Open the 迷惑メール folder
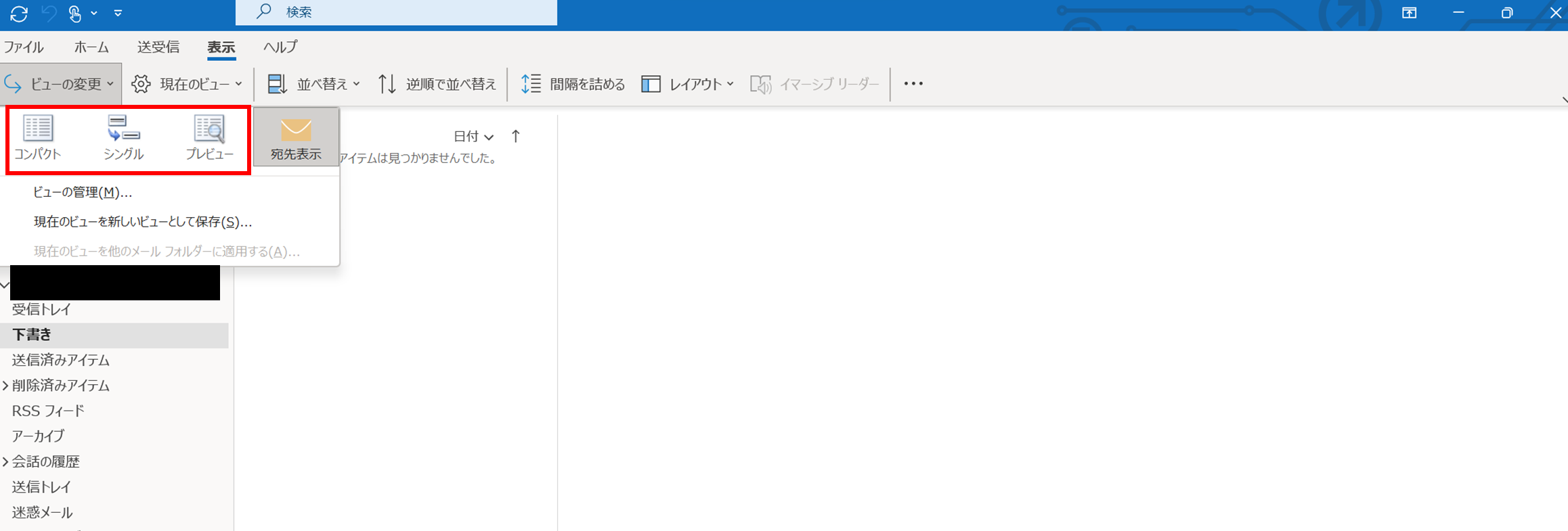This screenshot has height=531, width=1568. pos(42,513)
